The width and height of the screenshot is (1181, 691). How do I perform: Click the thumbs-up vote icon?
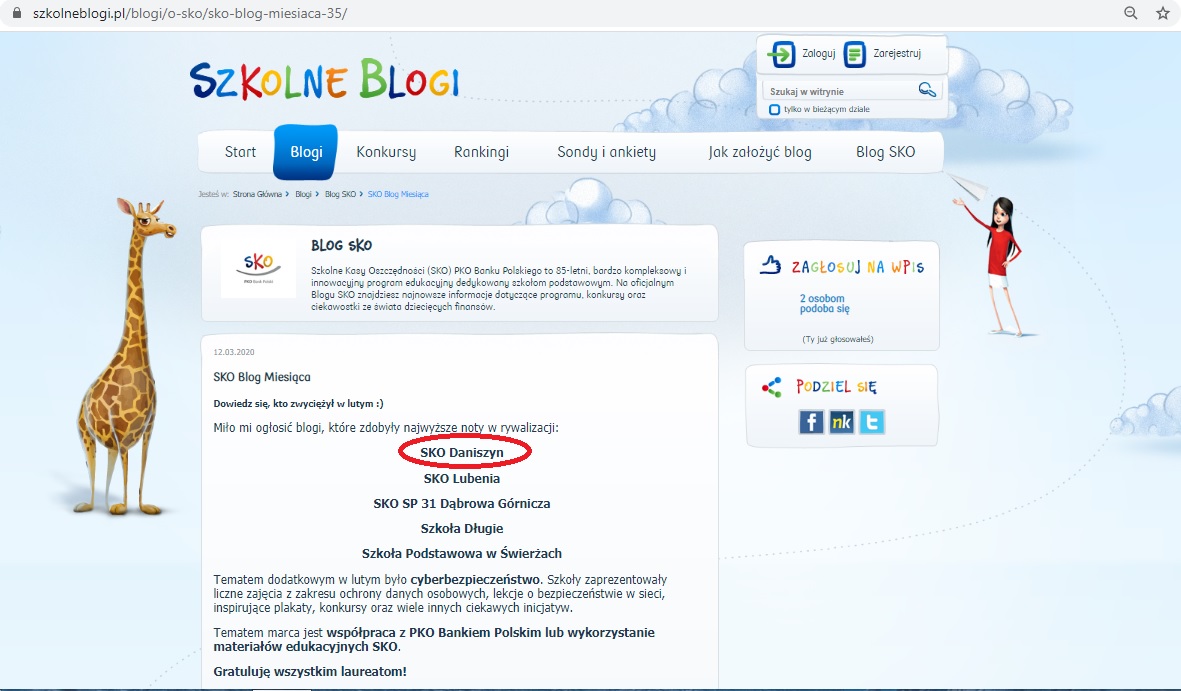pos(770,264)
